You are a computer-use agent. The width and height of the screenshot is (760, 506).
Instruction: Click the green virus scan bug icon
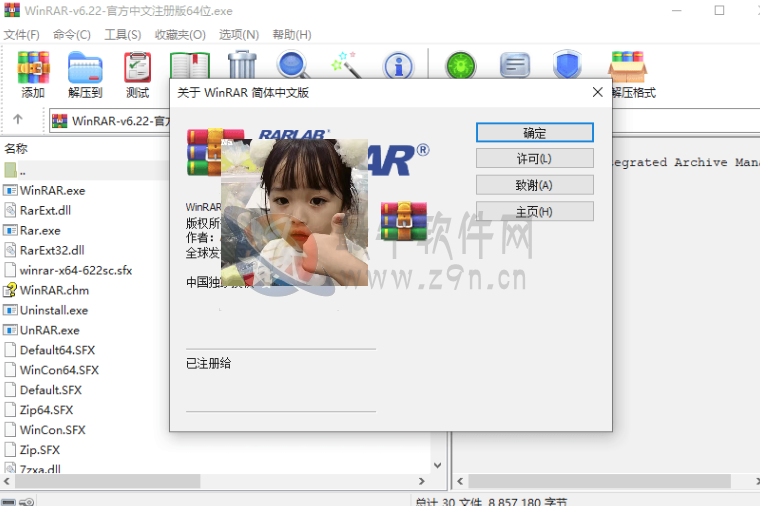click(461, 65)
